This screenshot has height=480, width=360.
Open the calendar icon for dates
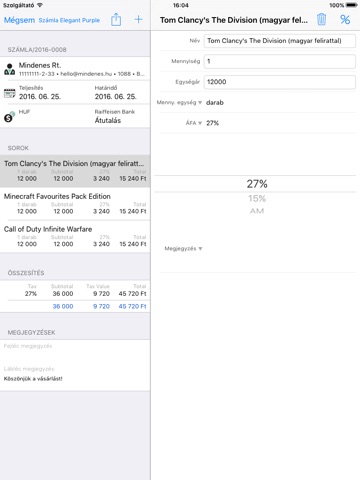(x=9, y=93)
